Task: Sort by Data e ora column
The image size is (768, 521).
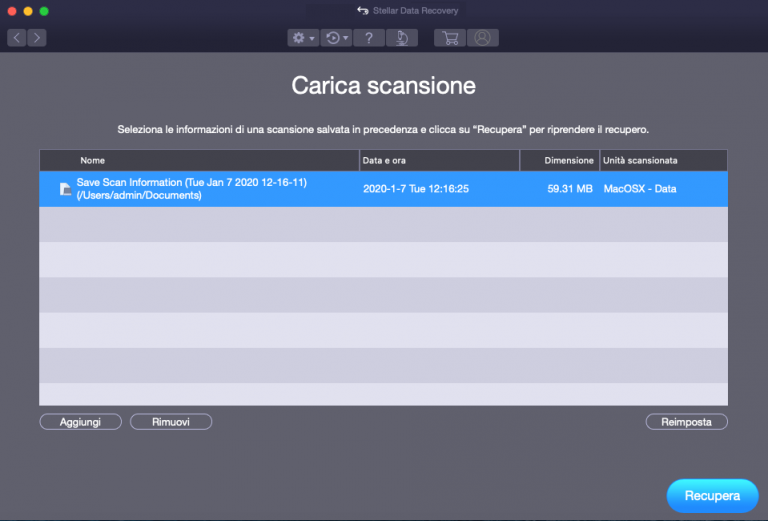Action: [x=385, y=160]
